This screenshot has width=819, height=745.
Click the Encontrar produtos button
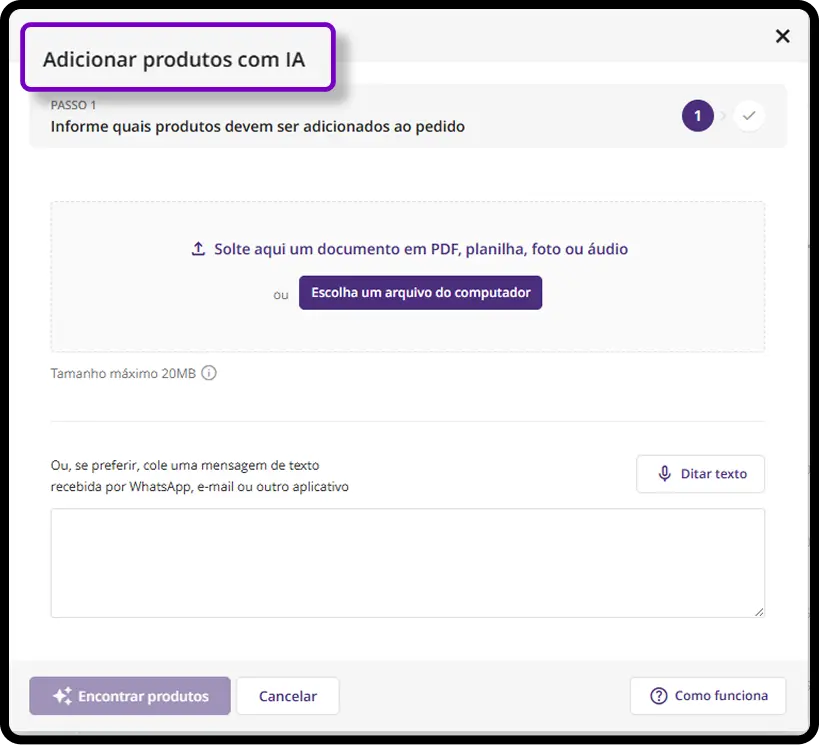pyautogui.click(x=130, y=696)
